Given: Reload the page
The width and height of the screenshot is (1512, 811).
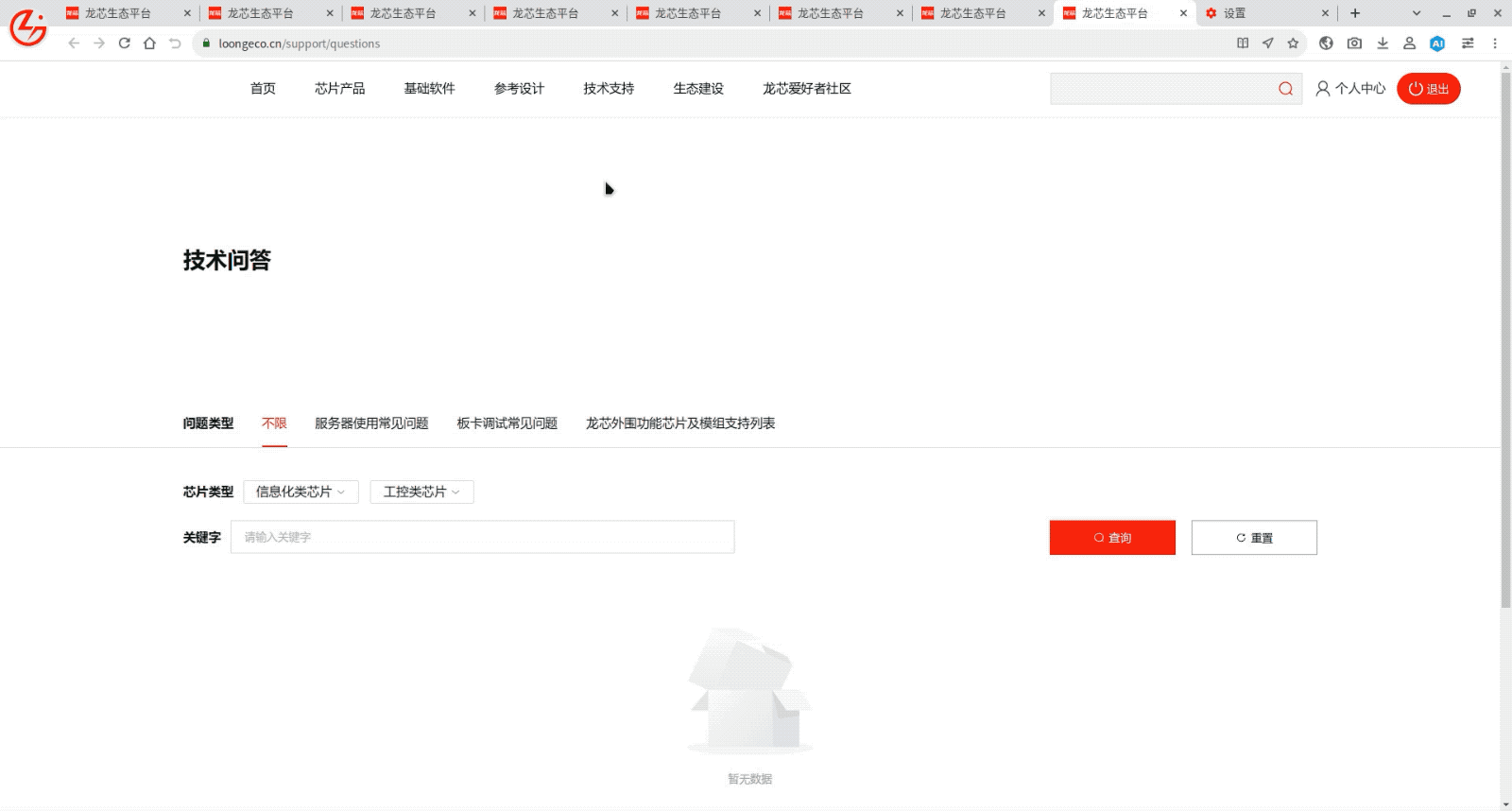Looking at the screenshot, I should (124, 43).
